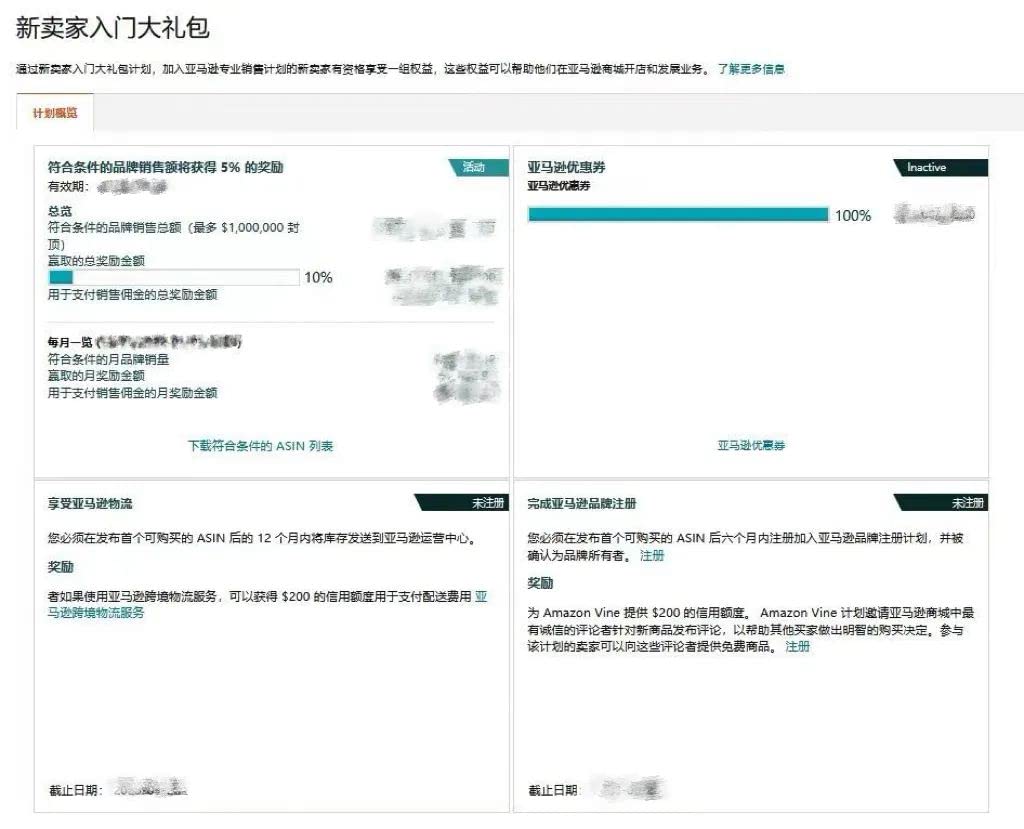Download the eligible ASIN list (下载符合条件的 ASIN 列表)

pyautogui.click(x=260, y=446)
